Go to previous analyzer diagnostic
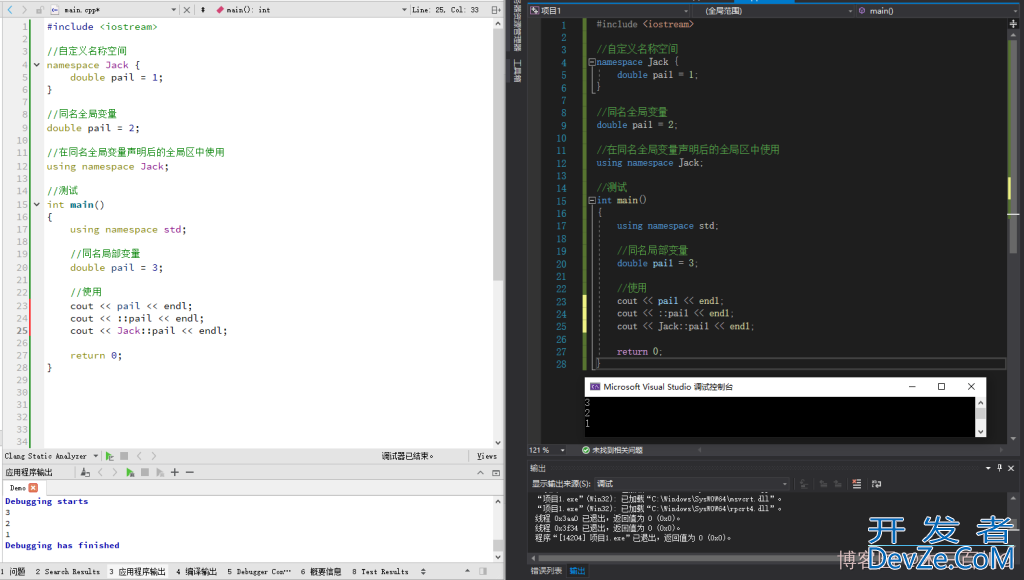The height and width of the screenshot is (580, 1024). pos(139,456)
